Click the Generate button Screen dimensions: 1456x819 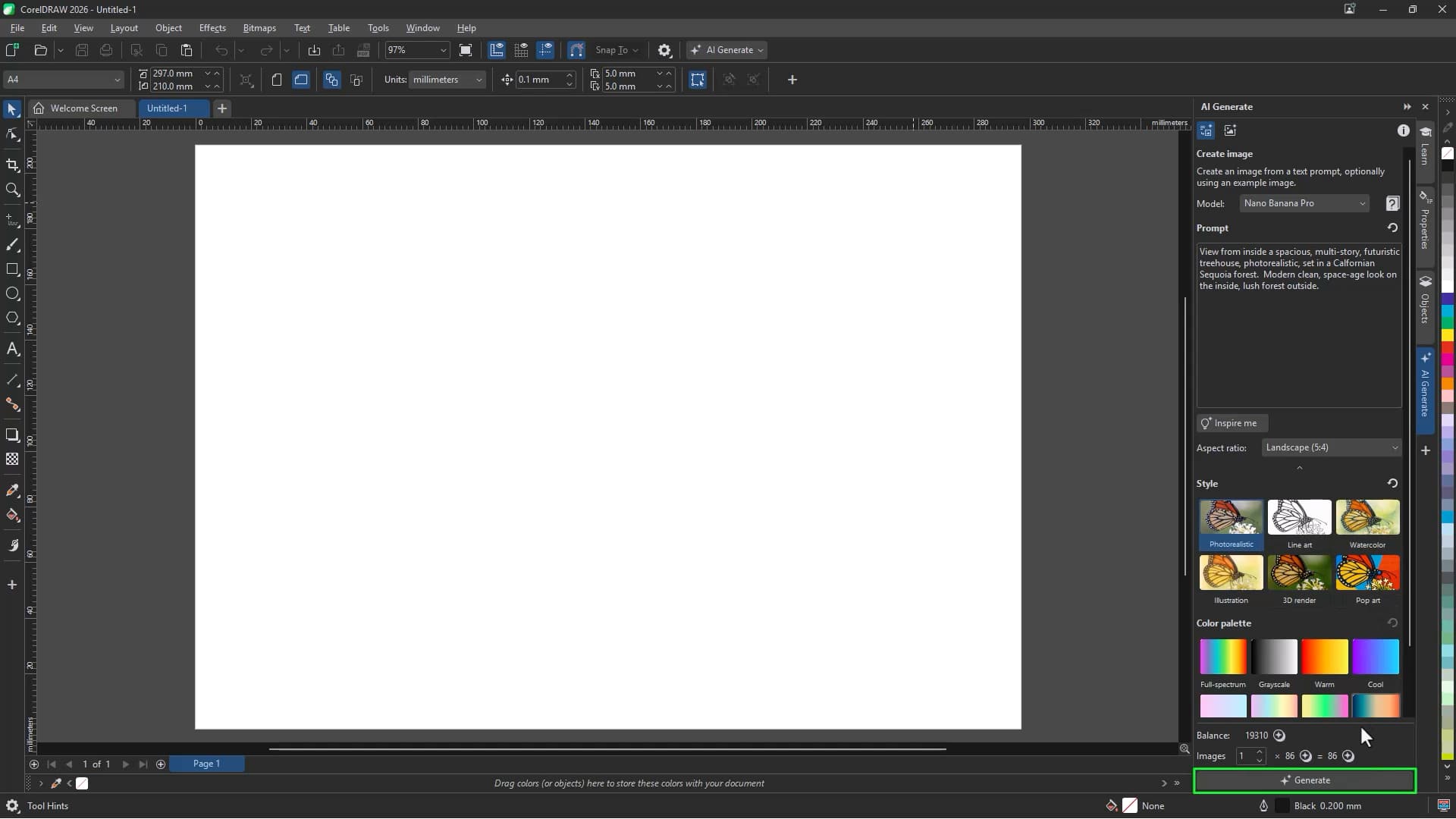coord(1305,780)
